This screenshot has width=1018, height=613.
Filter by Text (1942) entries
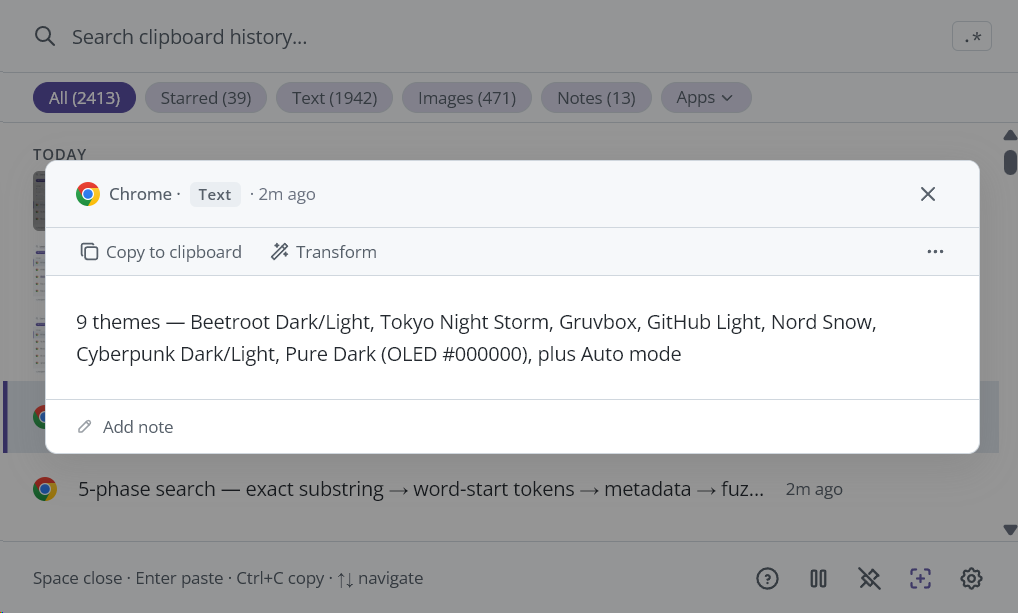tap(334, 98)
